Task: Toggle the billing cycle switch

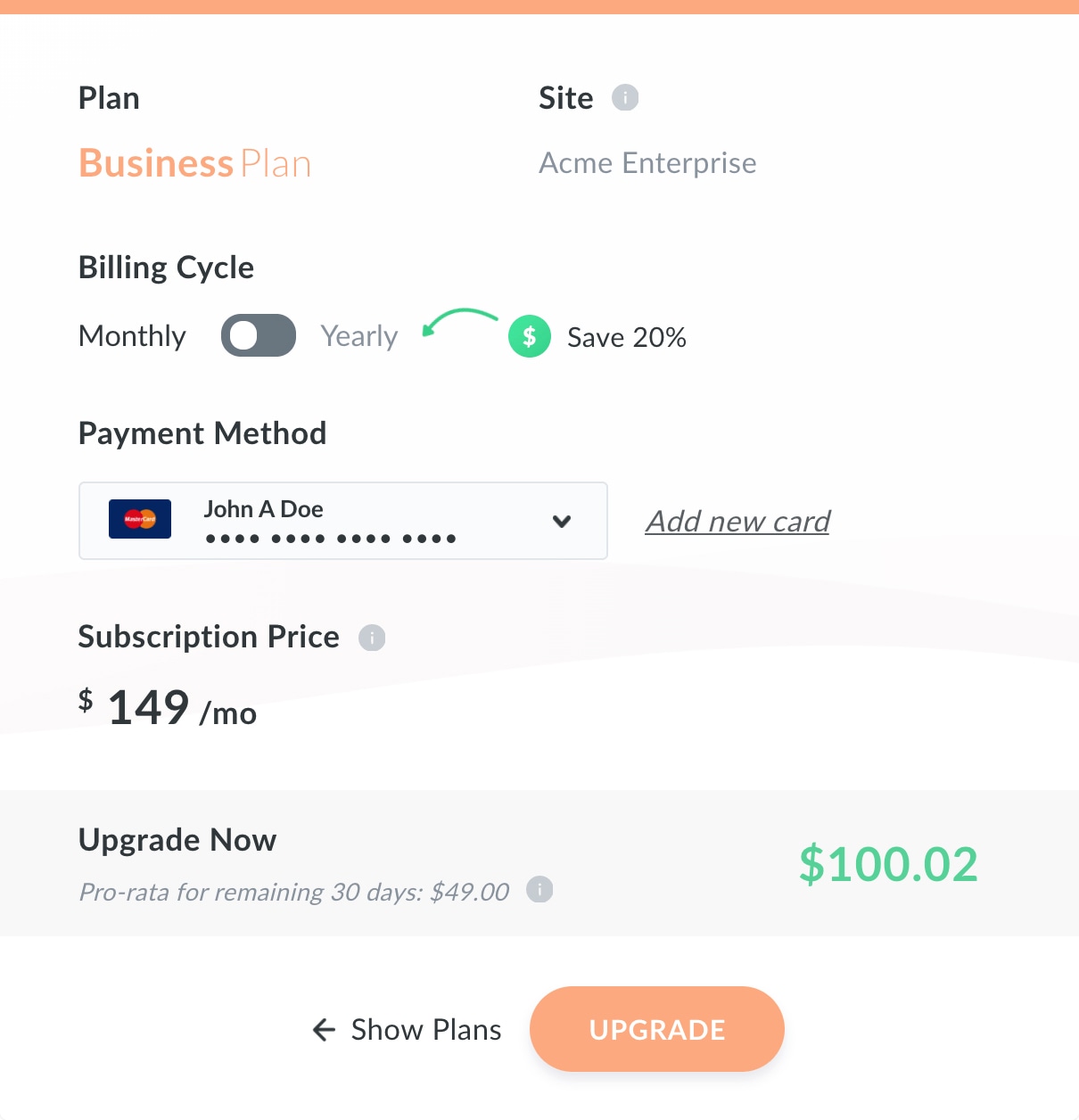Action: (x=259, y=335)
